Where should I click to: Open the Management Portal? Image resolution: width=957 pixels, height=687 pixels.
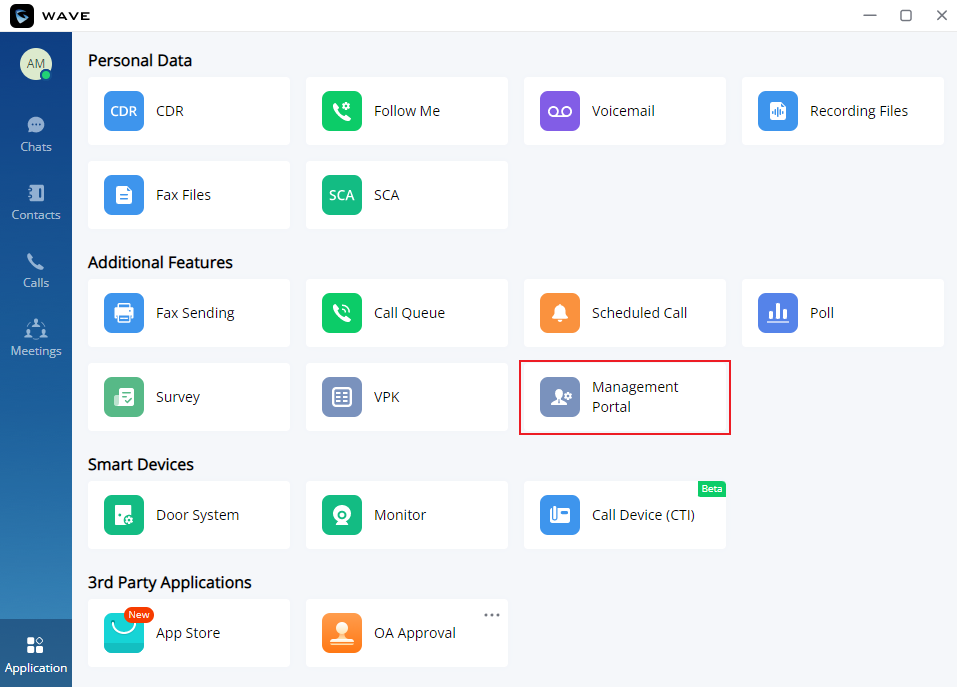click(x=624, y=397)
